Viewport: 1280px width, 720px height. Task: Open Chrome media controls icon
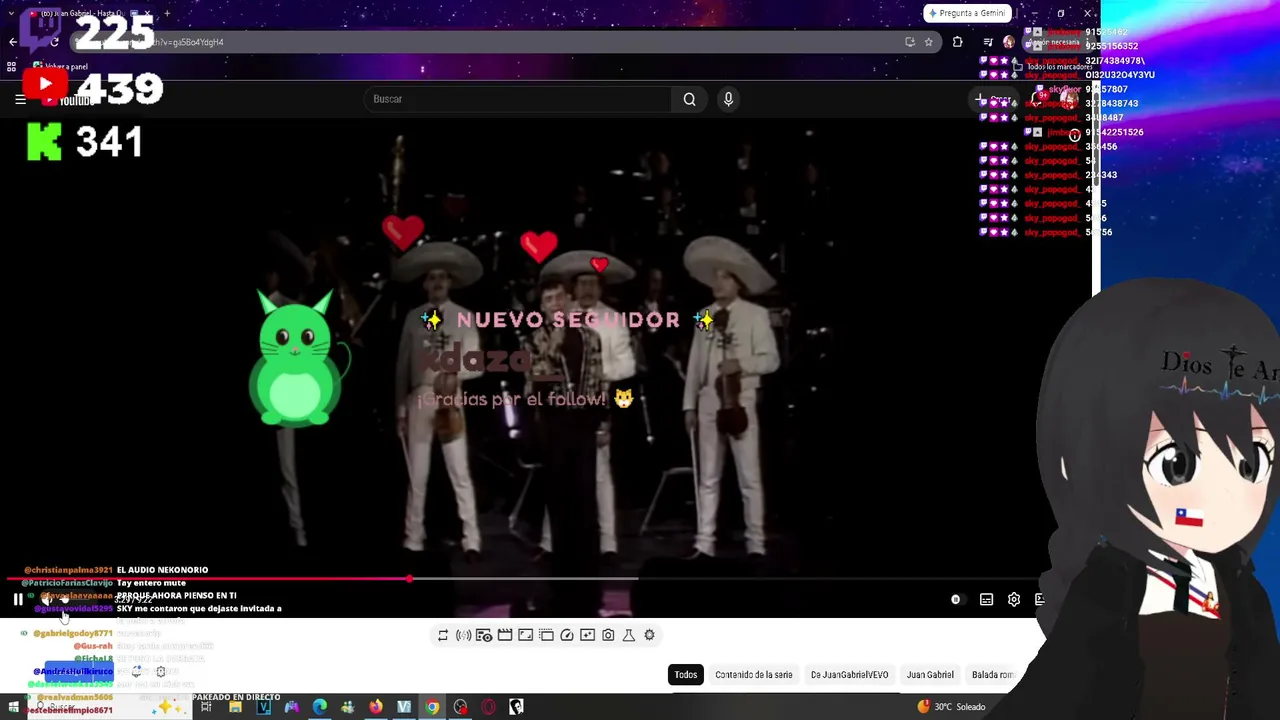pos(988,42)
